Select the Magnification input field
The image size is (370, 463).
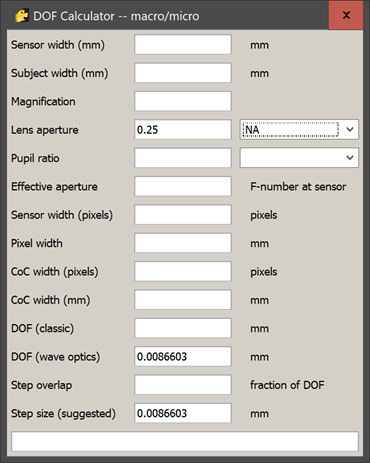[x=183, y=101]
